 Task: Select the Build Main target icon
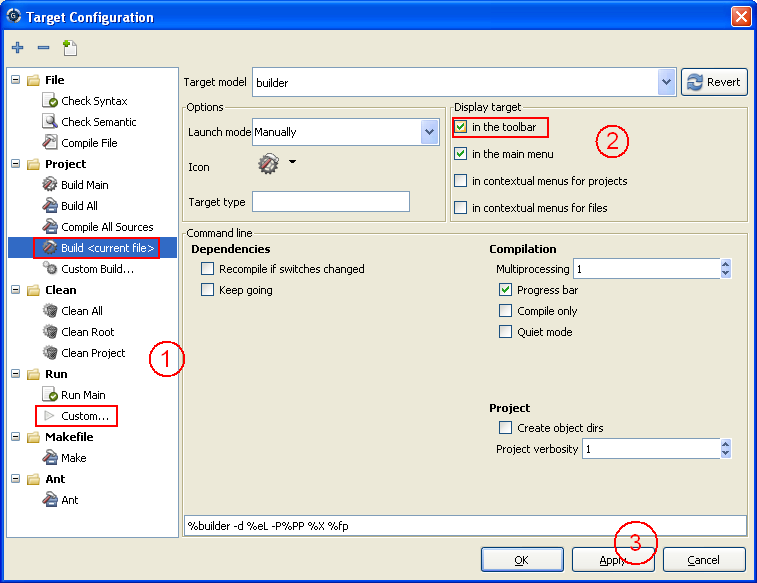coord(50,185)
